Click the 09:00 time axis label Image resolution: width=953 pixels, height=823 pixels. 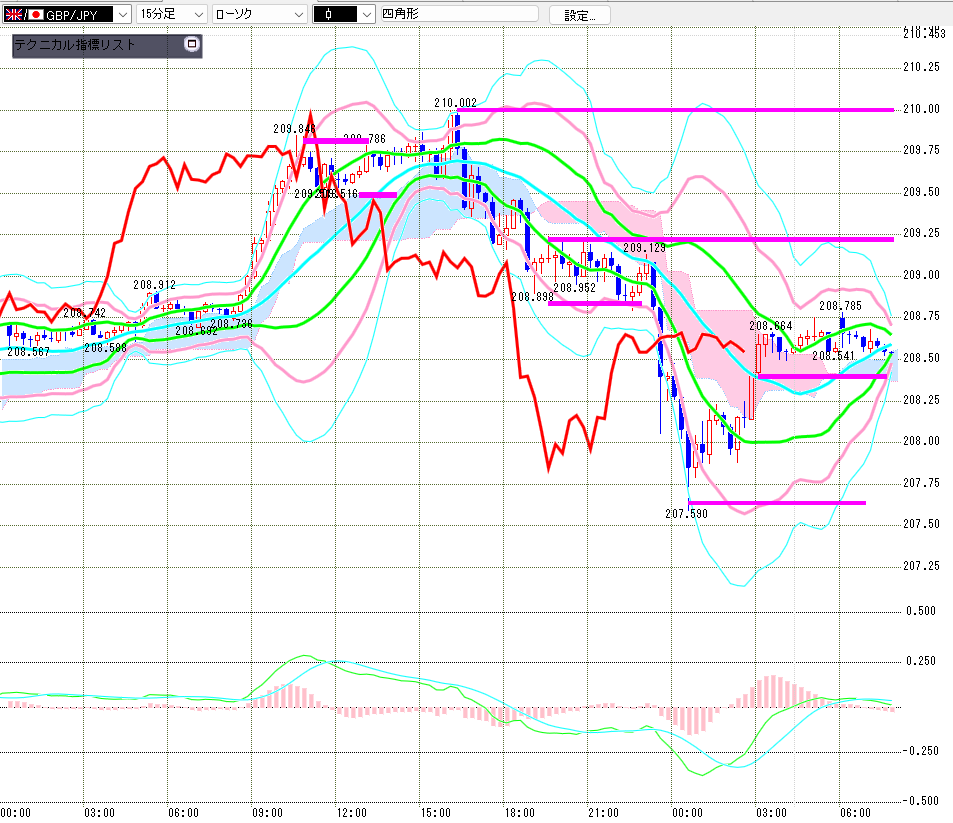(267, 813)
